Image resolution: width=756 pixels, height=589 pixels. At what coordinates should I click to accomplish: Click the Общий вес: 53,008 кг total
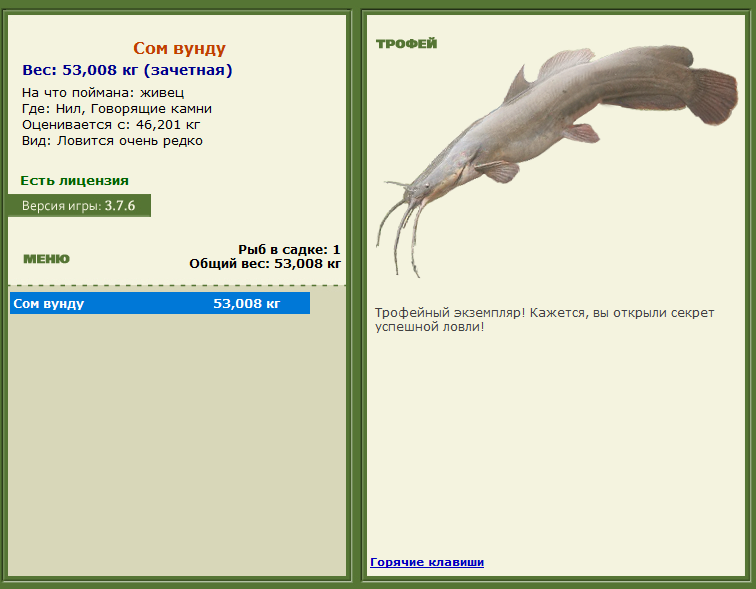pos(265,264)
